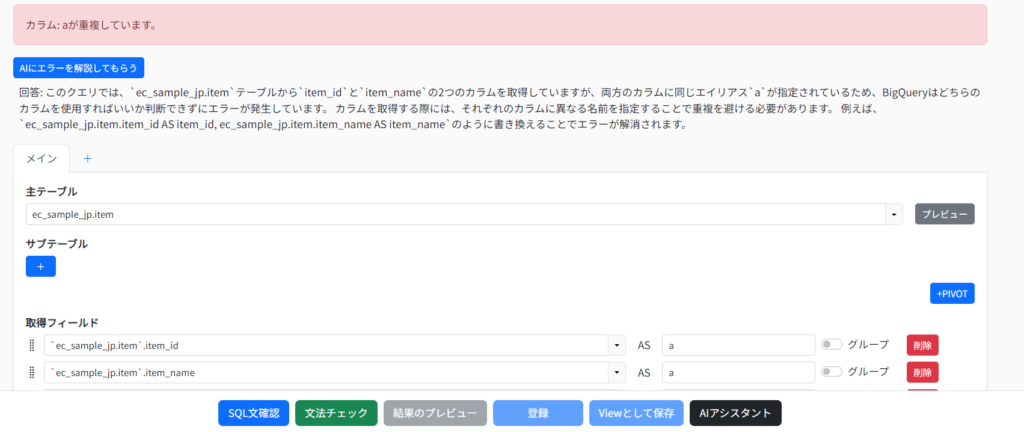This screenshot has width=1024, height=432.
Task: Run 文法チェック syntax check
Action: [x=336, y=413]
